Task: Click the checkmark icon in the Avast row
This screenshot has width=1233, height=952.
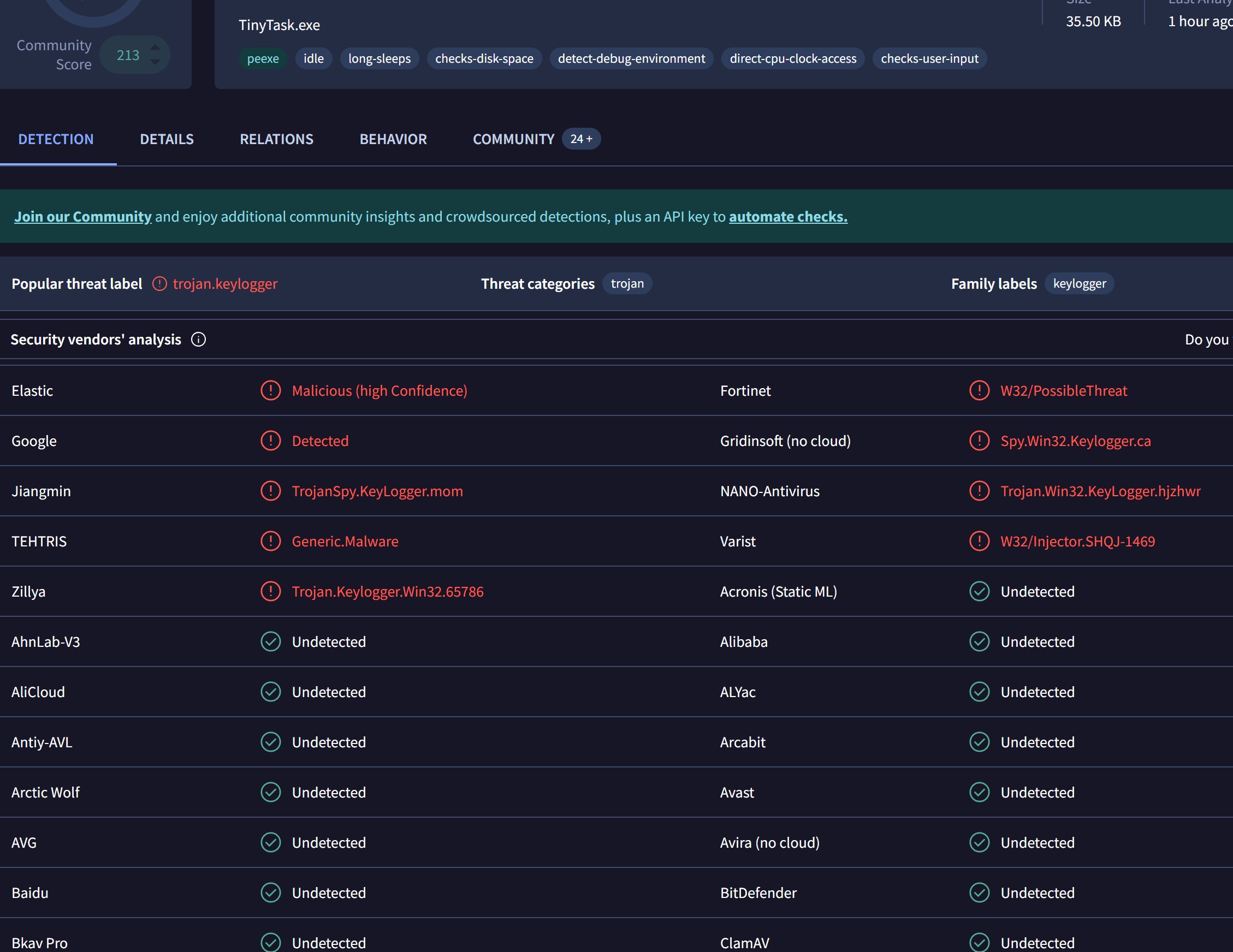Action: (980, 792)
